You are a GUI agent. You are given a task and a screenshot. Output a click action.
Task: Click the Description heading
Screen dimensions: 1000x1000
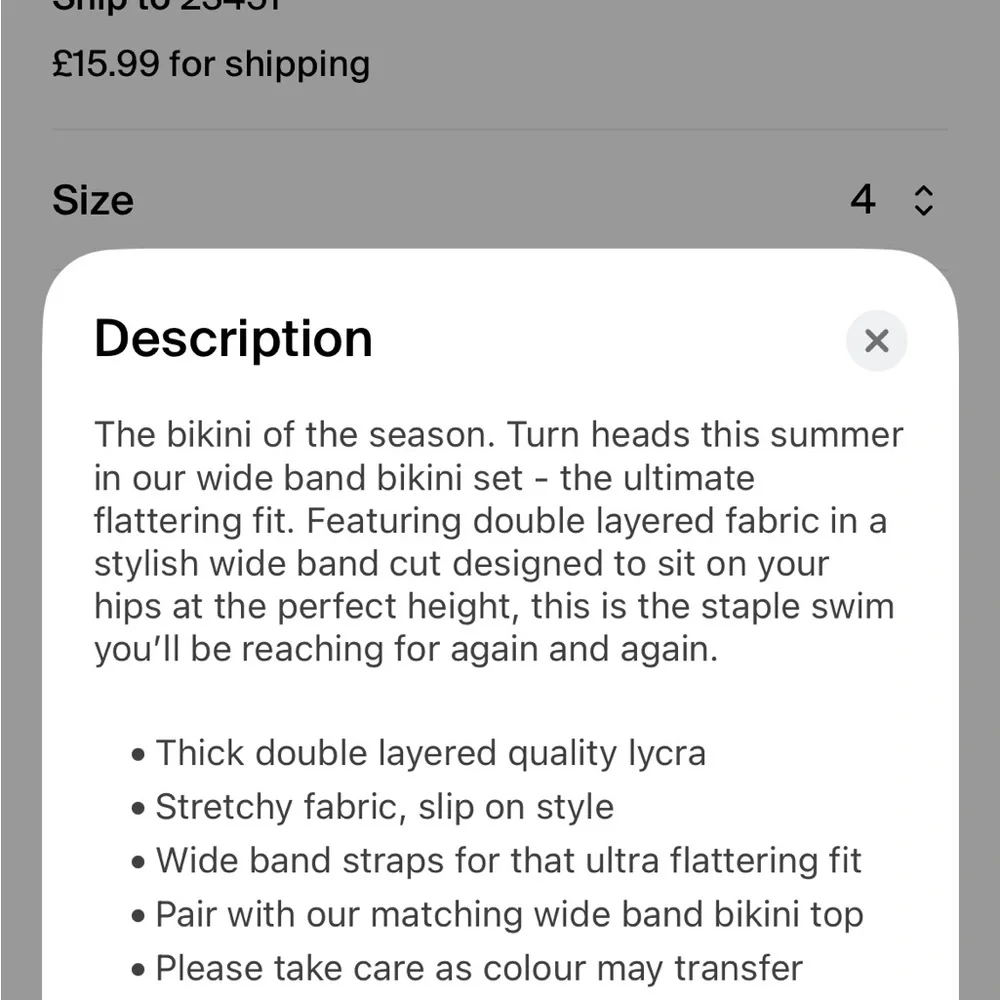(232, 338)
